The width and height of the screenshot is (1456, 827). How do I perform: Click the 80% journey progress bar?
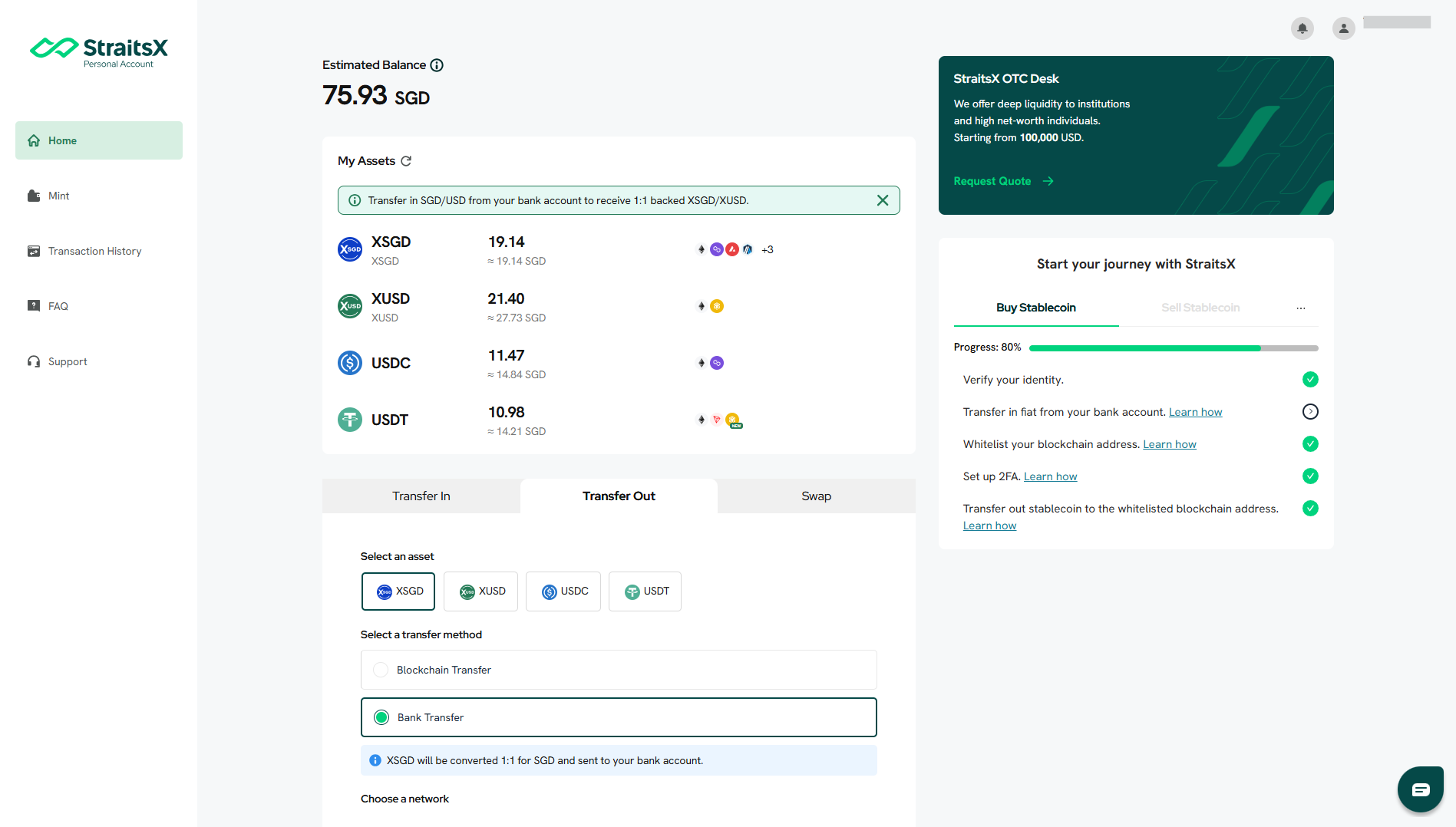coord(1174,348)
